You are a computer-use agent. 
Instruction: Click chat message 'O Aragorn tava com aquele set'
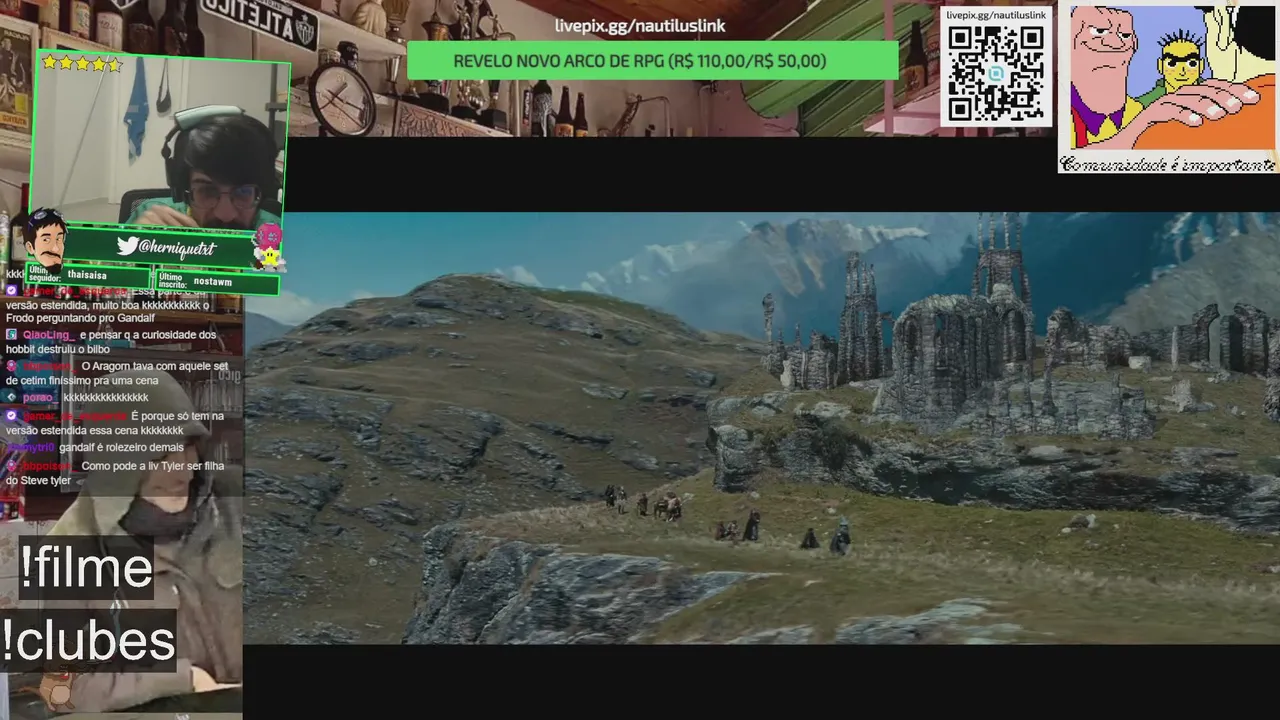[x=155, y=367]
